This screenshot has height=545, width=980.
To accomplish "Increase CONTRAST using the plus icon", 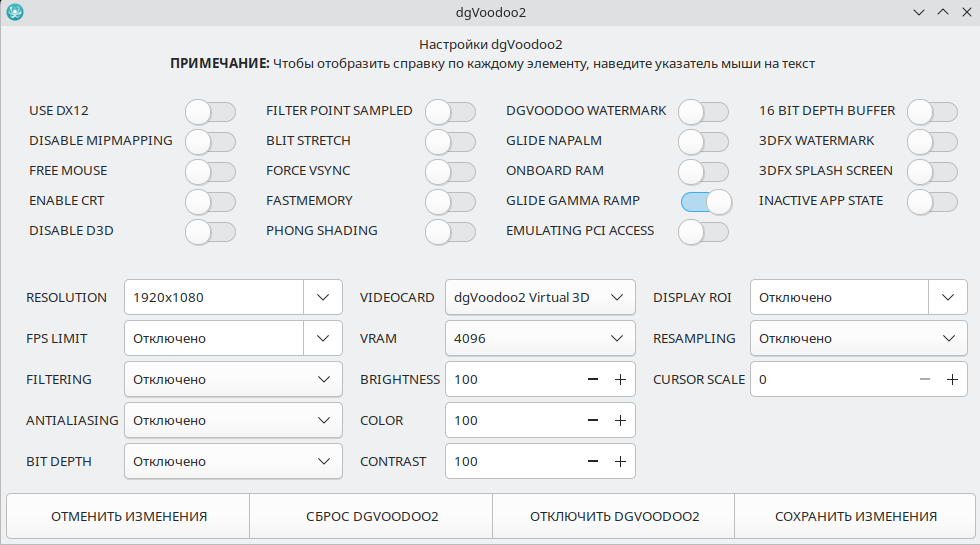I will (x=620, y=462).
